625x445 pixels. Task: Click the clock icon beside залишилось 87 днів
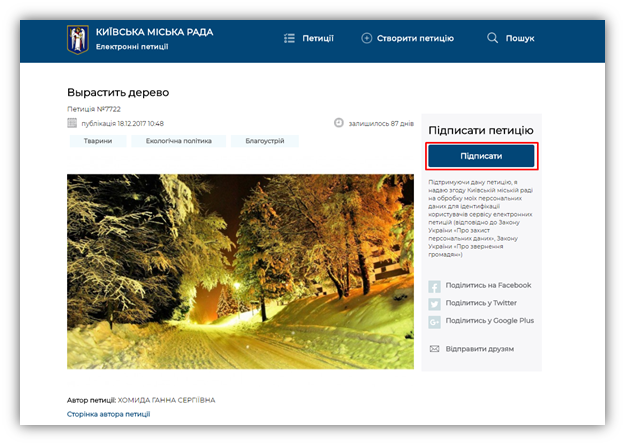(338, 123)
